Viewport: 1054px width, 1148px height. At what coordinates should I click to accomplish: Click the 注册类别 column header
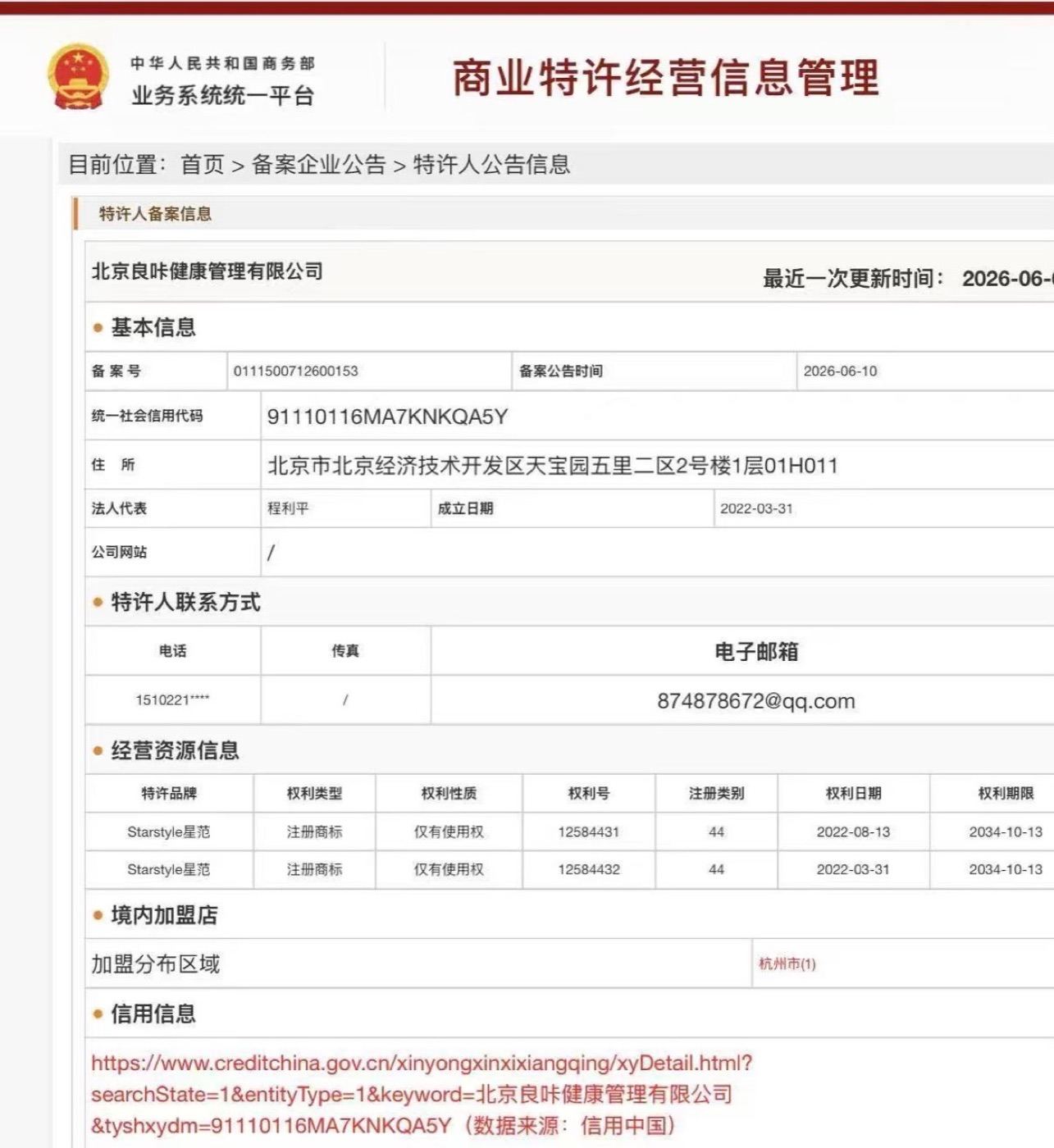click(717, 793)
